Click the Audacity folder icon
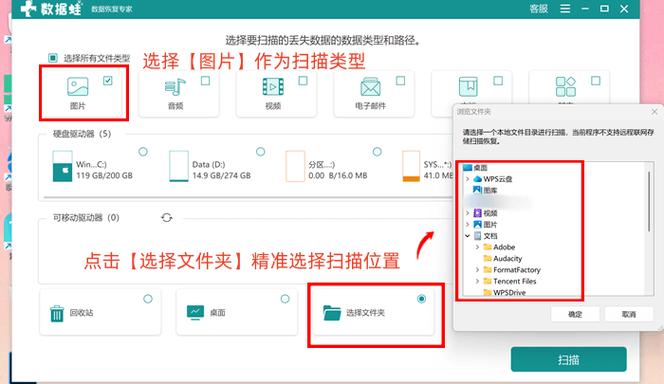Screen dimensions: 664x384 coord(487,258)
